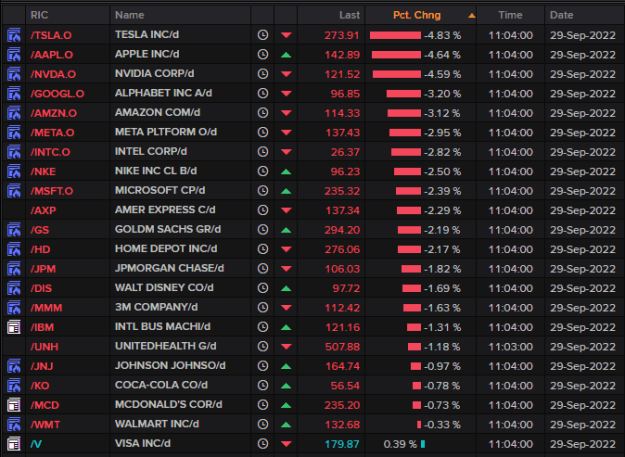Image resolution: width=625 pixels, height=457 pixels.
Task: Open the news icon for HOME DEPOT
Action: 14,249
